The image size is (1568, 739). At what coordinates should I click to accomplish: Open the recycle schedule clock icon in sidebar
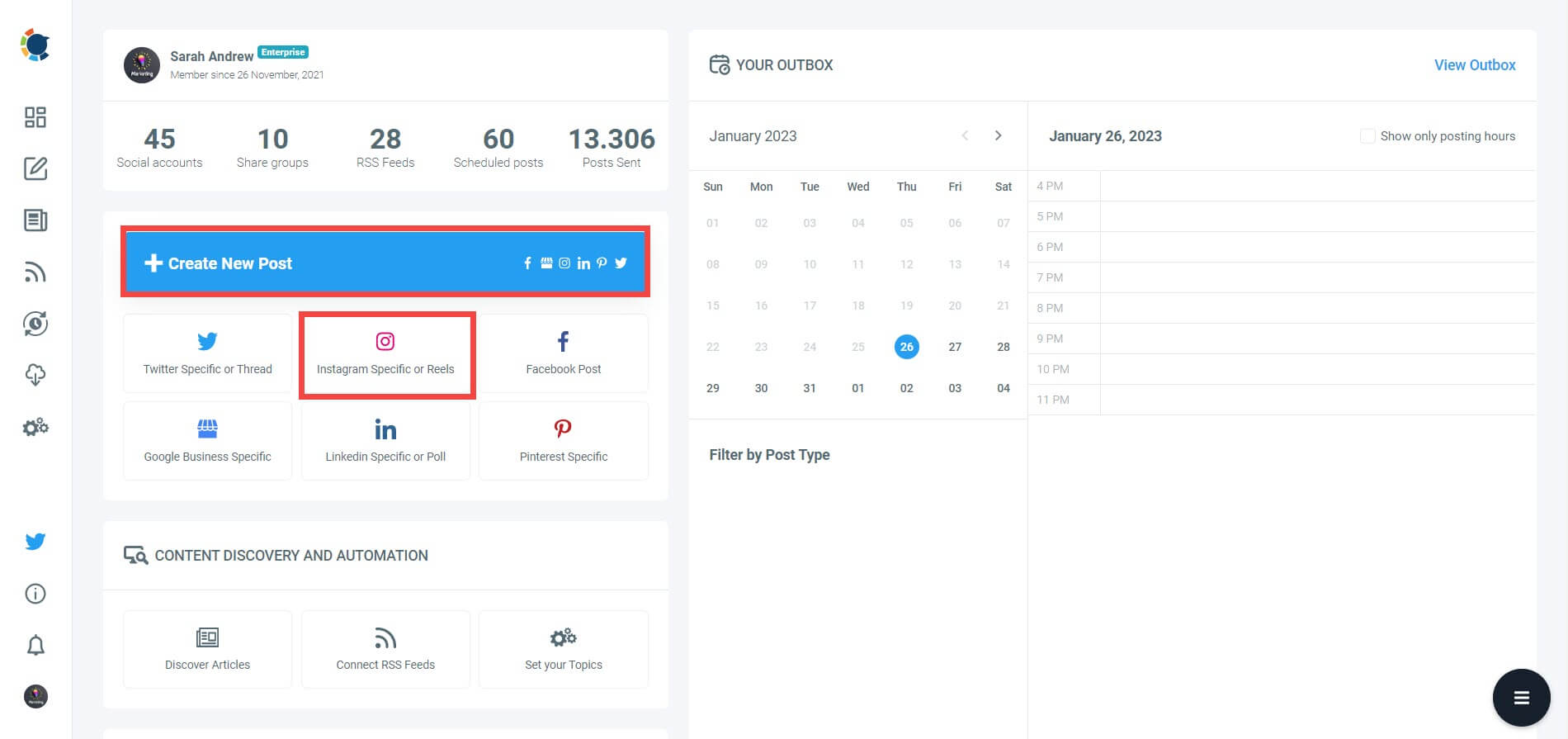point(35,324)
